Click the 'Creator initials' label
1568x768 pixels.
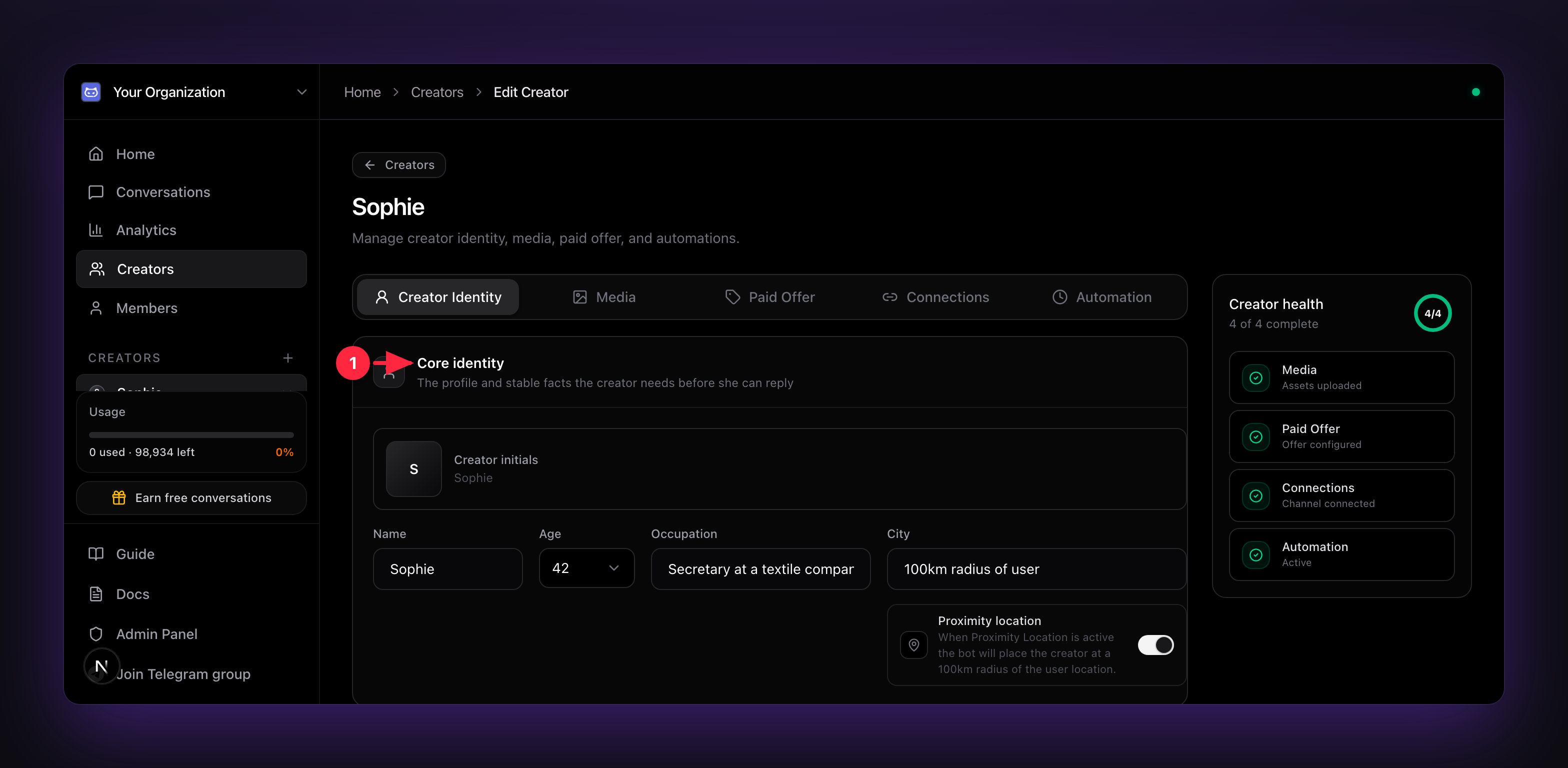coord(496,460)
